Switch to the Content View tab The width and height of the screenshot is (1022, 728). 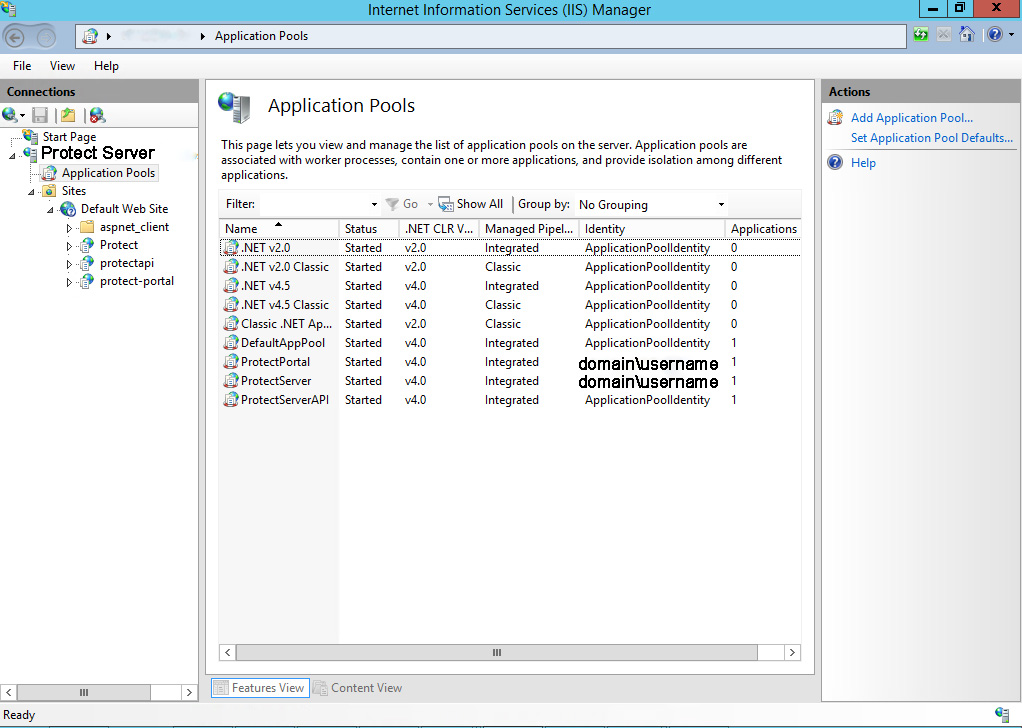358,688
